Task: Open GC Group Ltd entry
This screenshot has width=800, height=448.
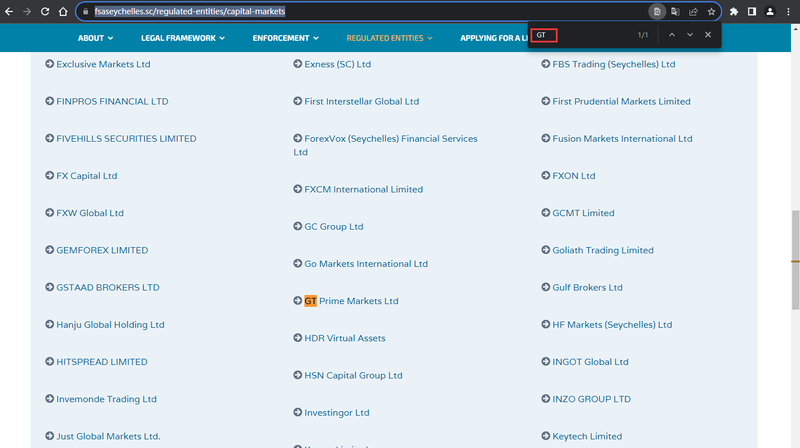Action: click(x=334, y=227)
